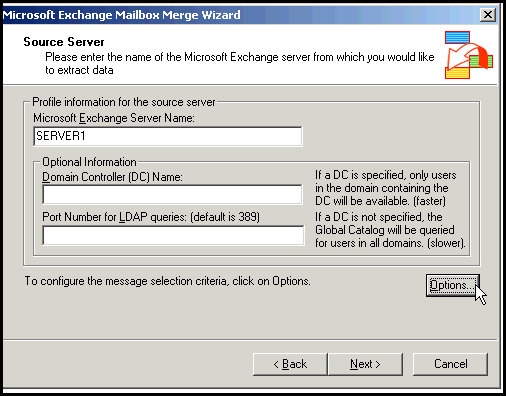Click the 'If a DC is not specified' note
The image size is (506, 396).
tap(390, 230)
